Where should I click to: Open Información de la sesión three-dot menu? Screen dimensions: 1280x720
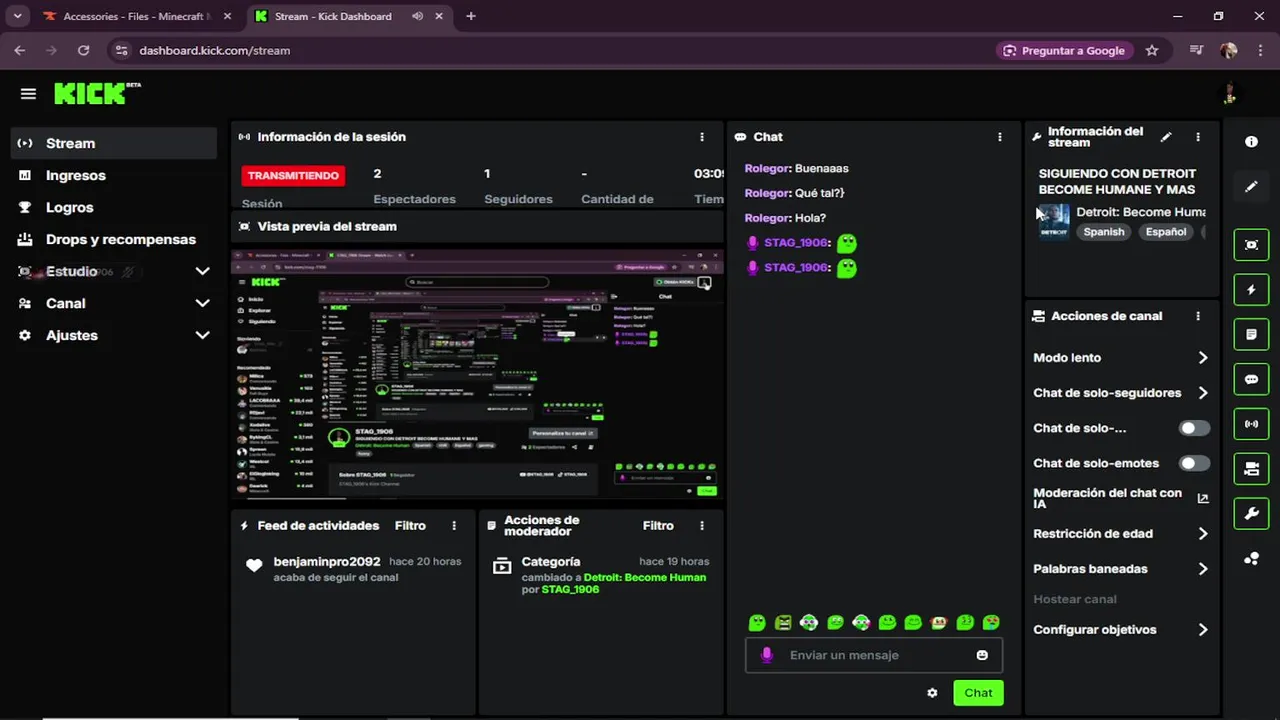click(702, 137)
